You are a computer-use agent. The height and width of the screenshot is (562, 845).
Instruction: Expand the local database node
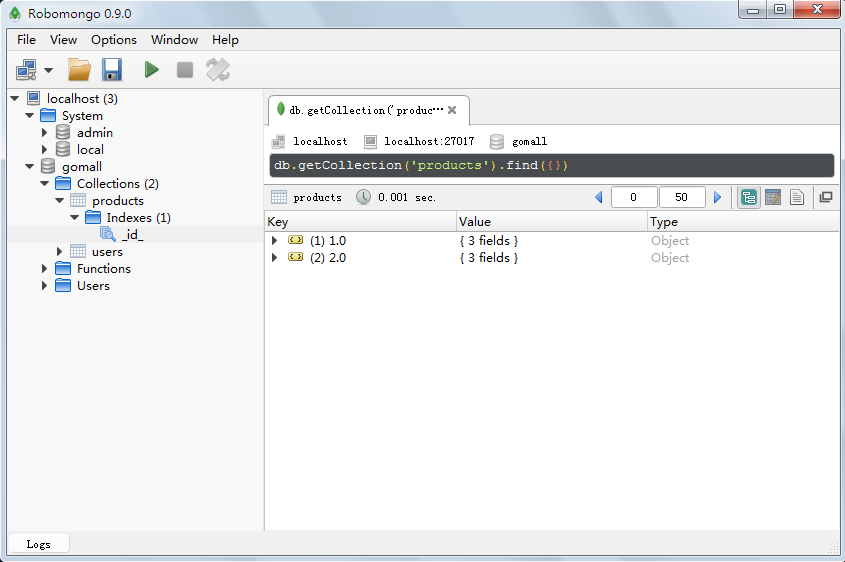pos(45,150)
